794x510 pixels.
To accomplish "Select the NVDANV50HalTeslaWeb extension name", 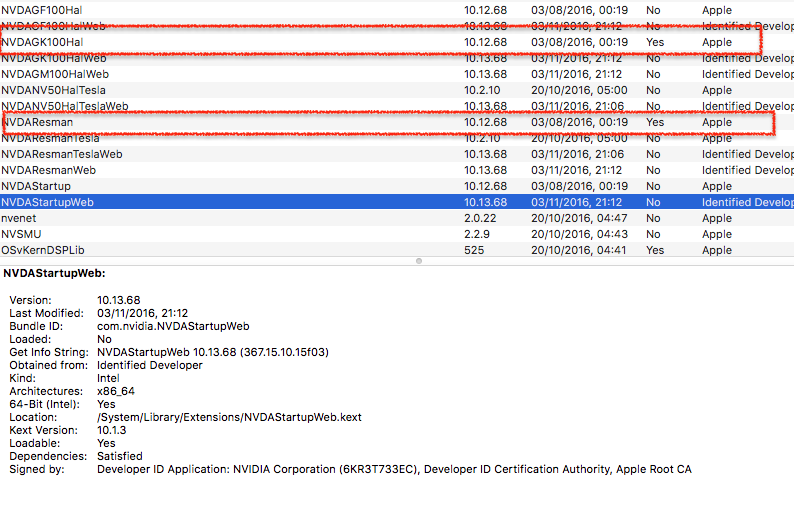I will pos(65,106).
